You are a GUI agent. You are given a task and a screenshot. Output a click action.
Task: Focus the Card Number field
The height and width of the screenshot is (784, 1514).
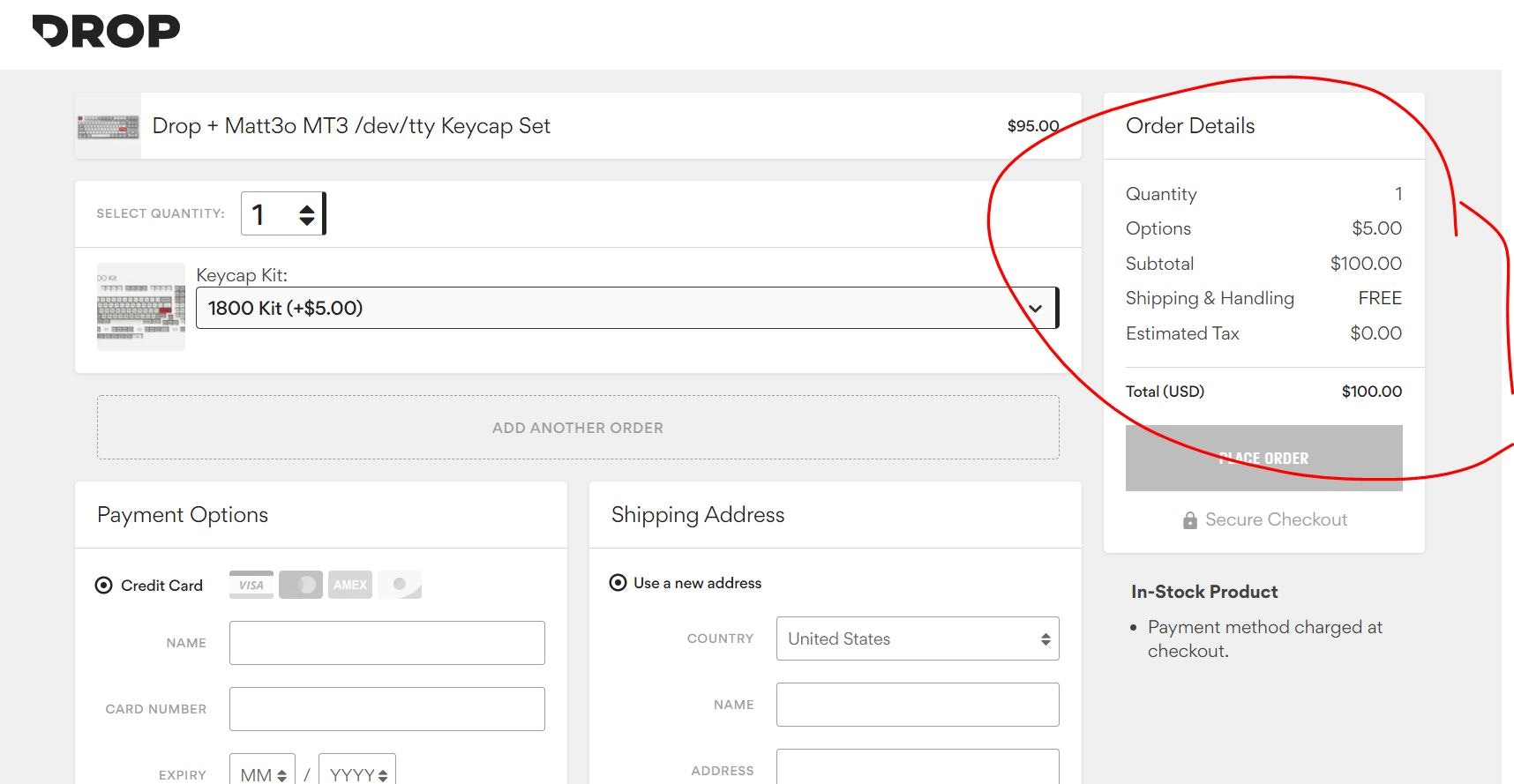pyautogui.click(x=386, y=709)
